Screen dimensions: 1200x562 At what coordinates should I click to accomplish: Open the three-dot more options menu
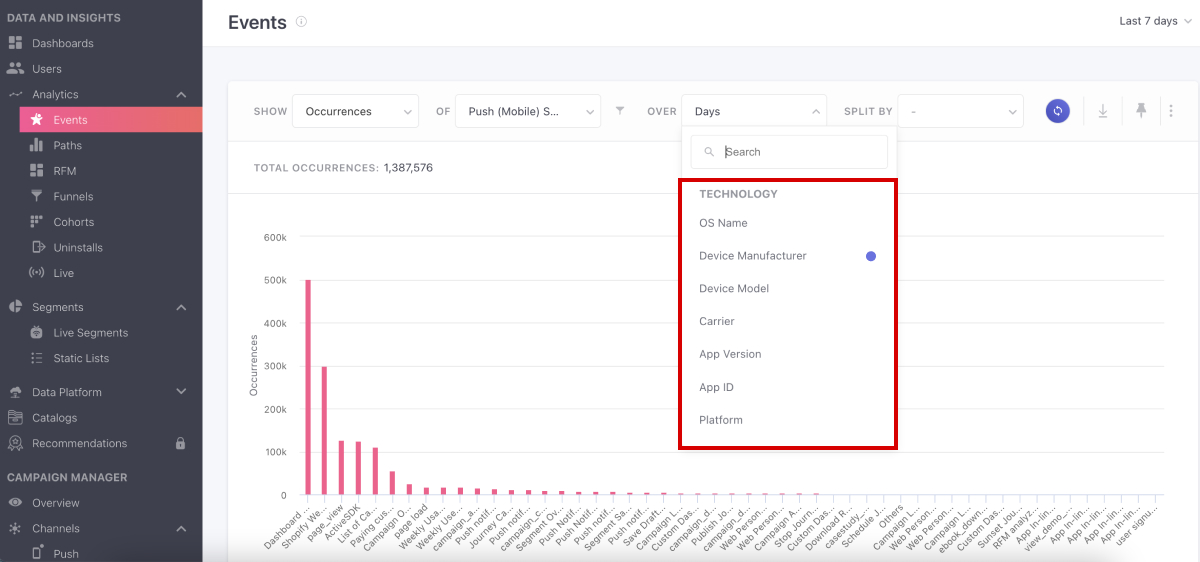1171,112
